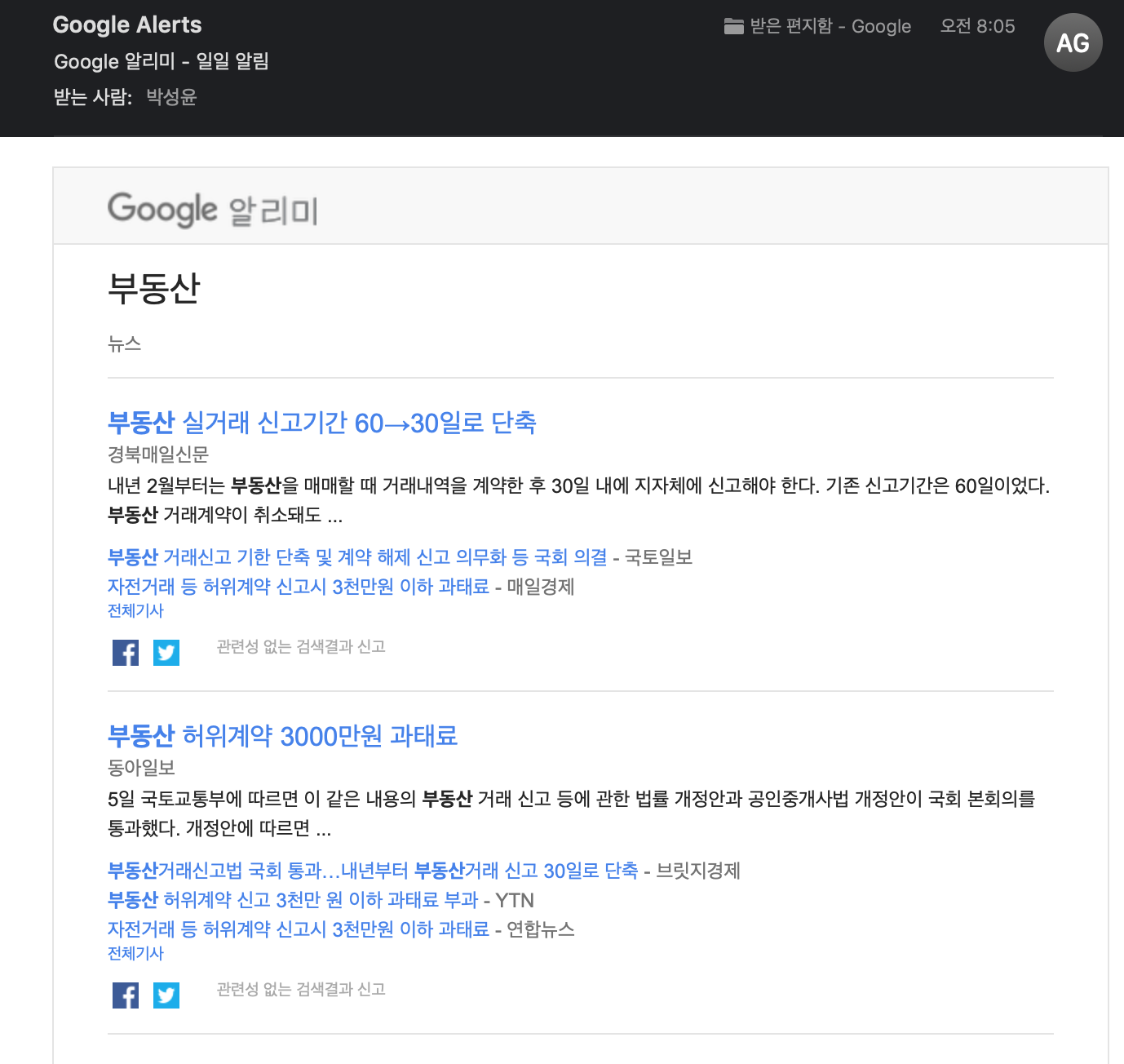Click the 부동산 alert keyword heading
The height and width of the screenshot is (1064, 1124).
(x=154, y=288)
